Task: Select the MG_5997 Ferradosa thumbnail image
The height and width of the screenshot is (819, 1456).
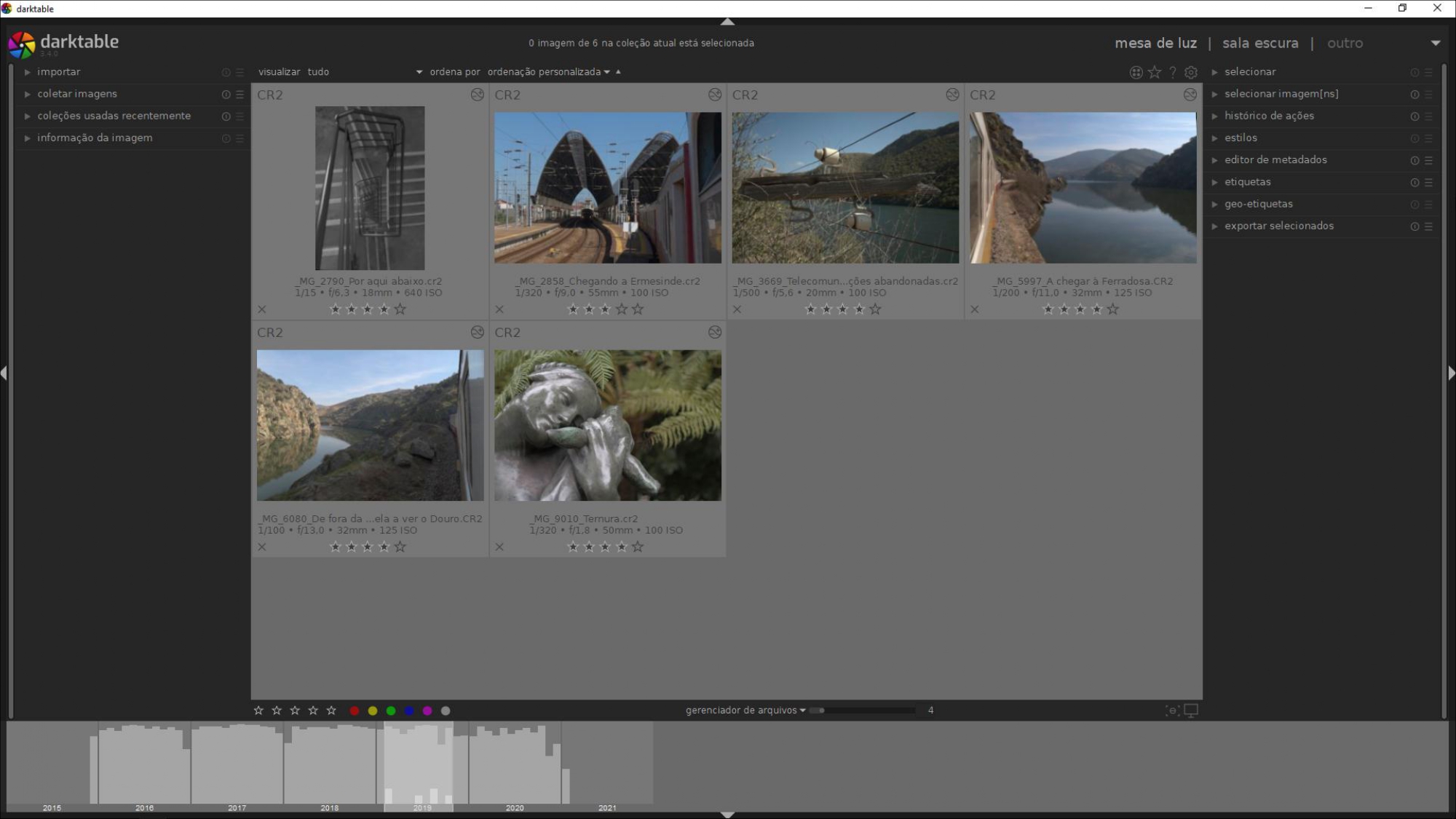Action: (x=1083, y=188)
